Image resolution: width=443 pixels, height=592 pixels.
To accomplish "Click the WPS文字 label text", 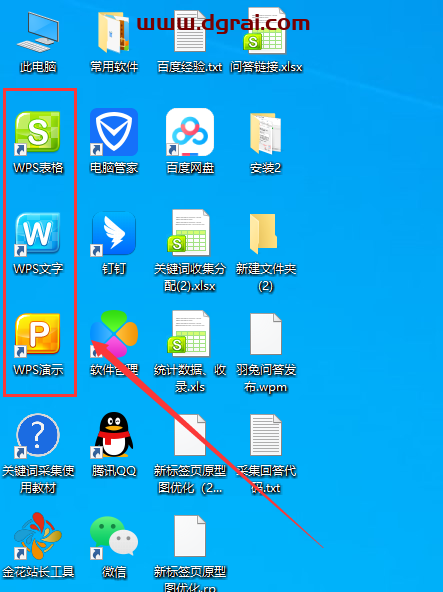I will pyautogui.click(x=38, y=269).
